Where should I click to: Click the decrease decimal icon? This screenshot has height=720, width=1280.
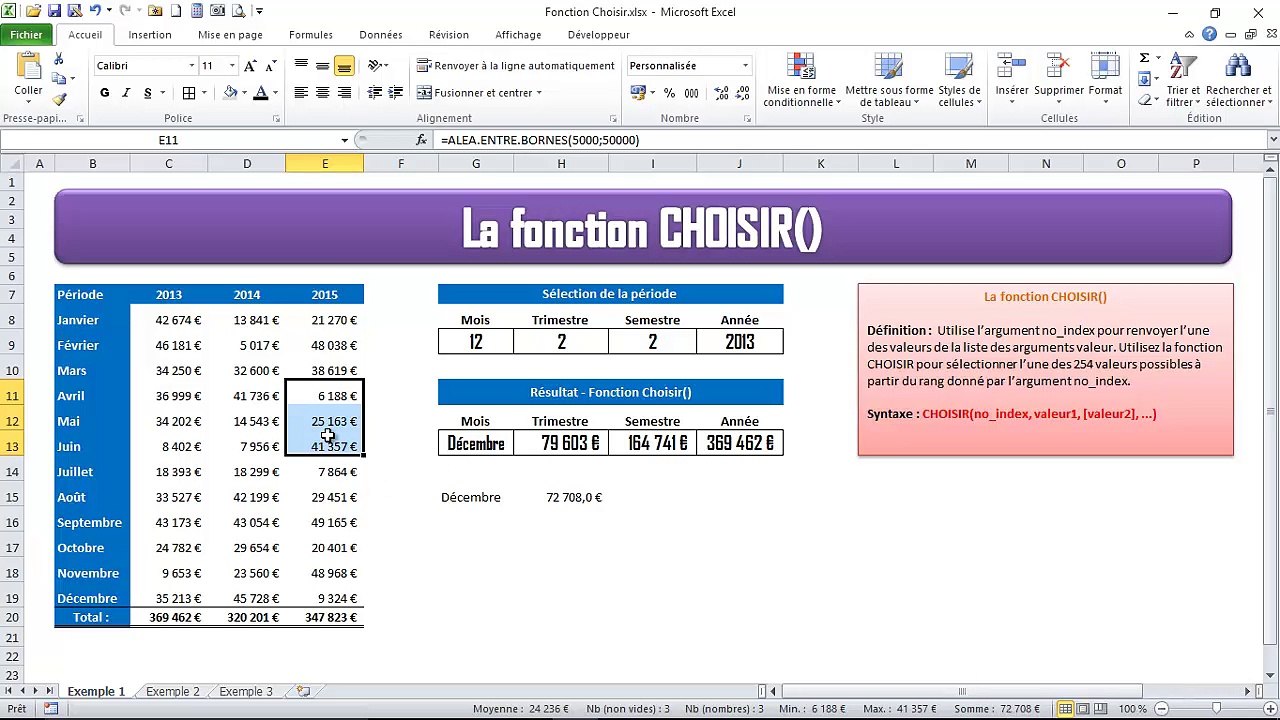(740, 93)
